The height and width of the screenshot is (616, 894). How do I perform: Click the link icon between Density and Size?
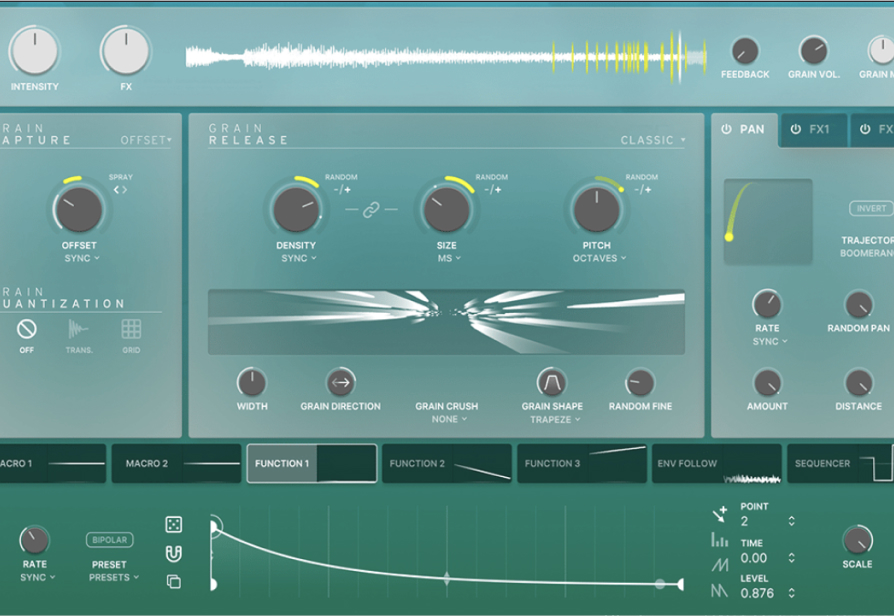[371, 211]
